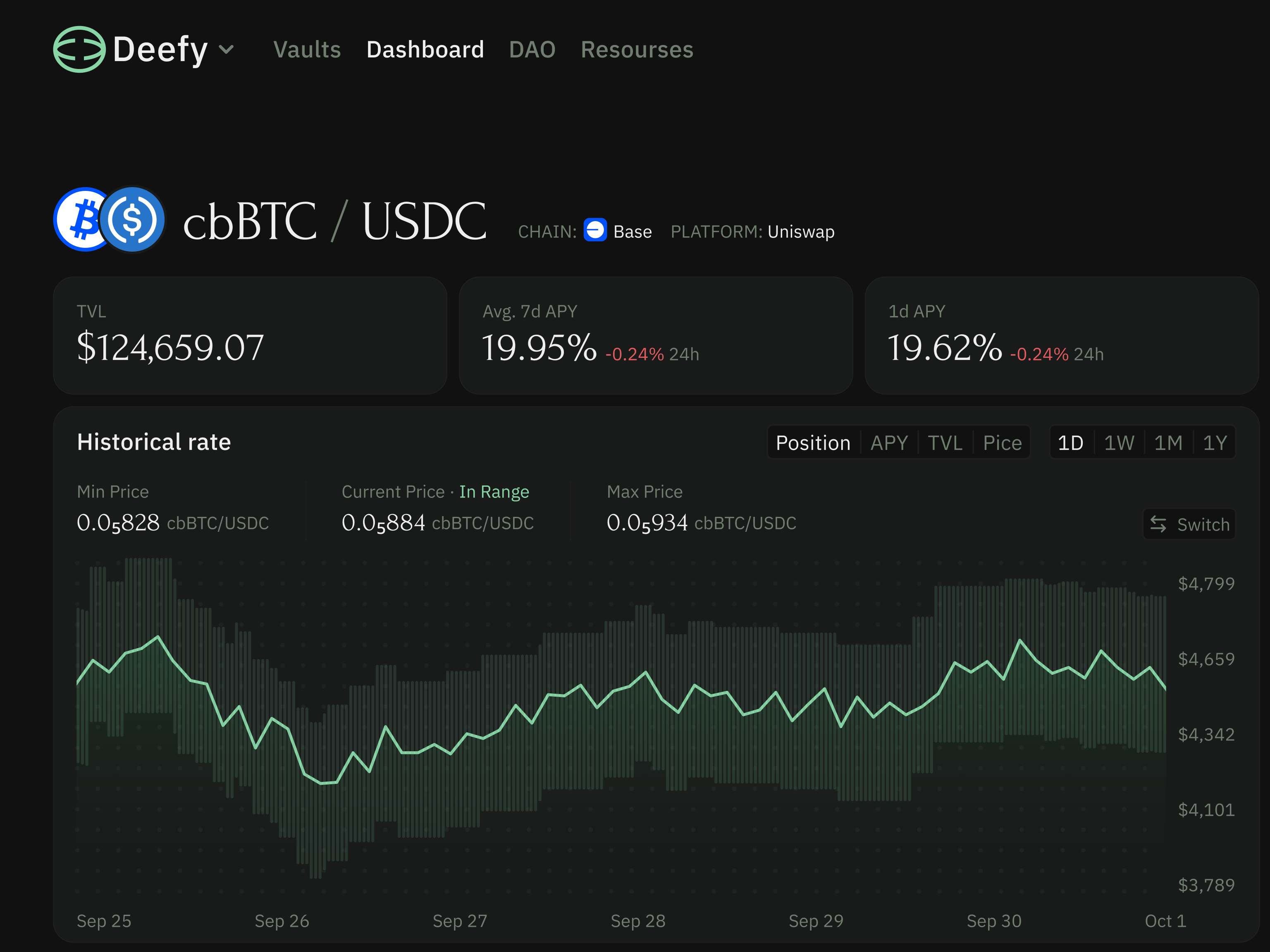The image size is (1270, 952).
Task: Select the Position chart view
Action: click(x=813, y=443)
